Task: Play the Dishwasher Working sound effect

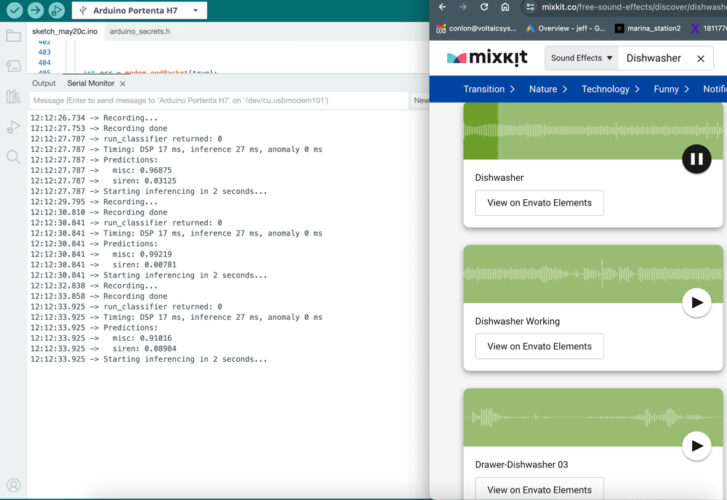Action: (696, 302)
